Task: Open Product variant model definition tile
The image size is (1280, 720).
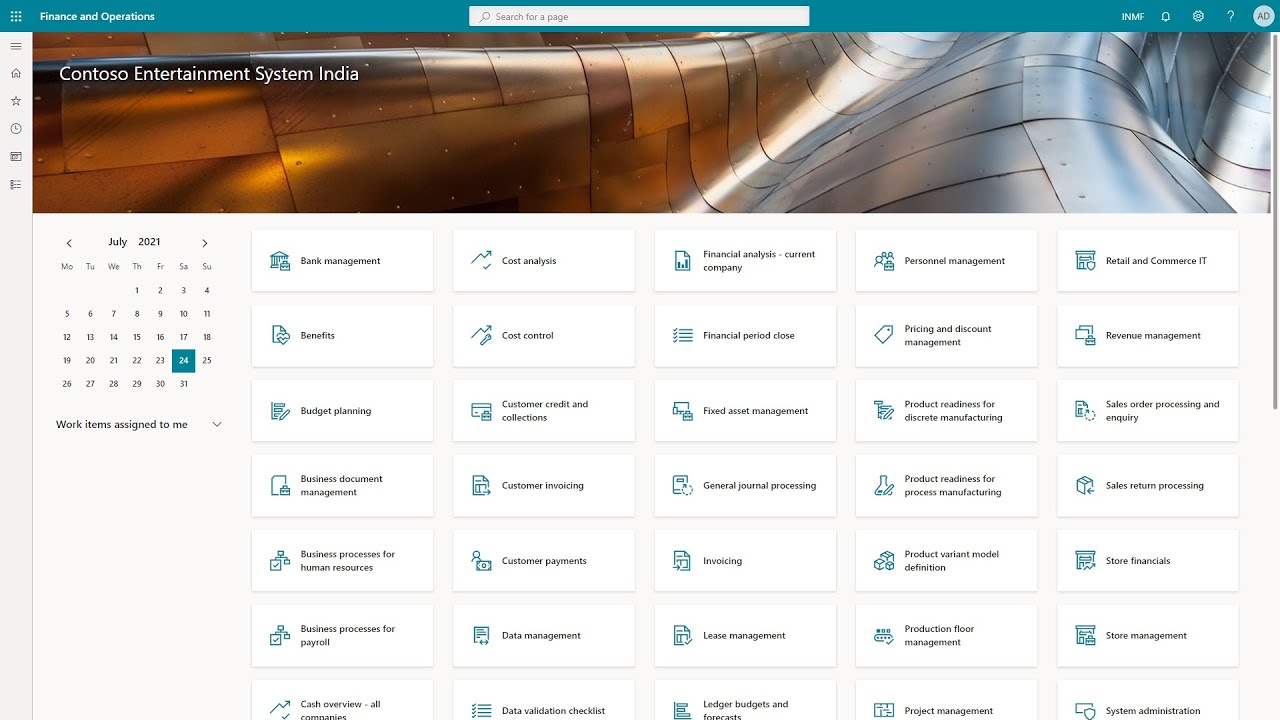Action: [x=947, y=561]
